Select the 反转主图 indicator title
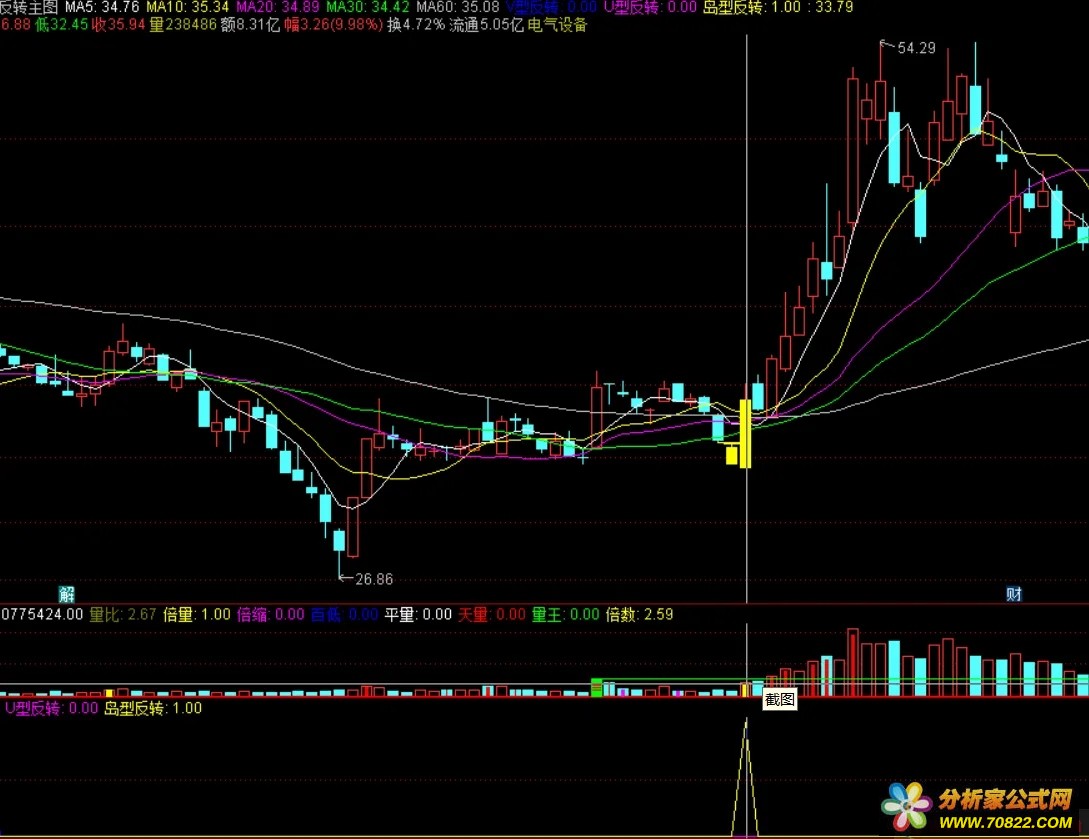Image resolution: width=1089 pixels, height=839 pixels. click(29, 8)
